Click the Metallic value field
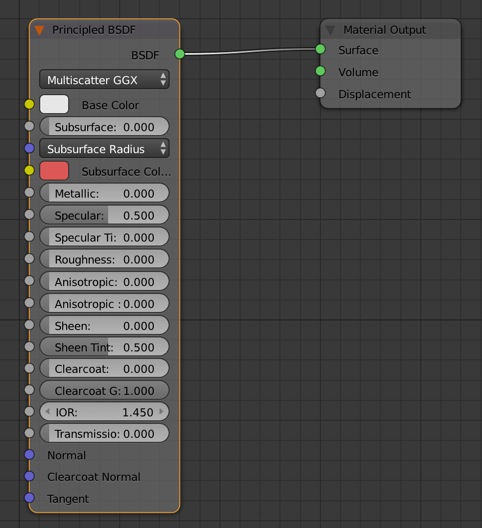Screen dimensions: 482x528 click(x=104, y=193)
